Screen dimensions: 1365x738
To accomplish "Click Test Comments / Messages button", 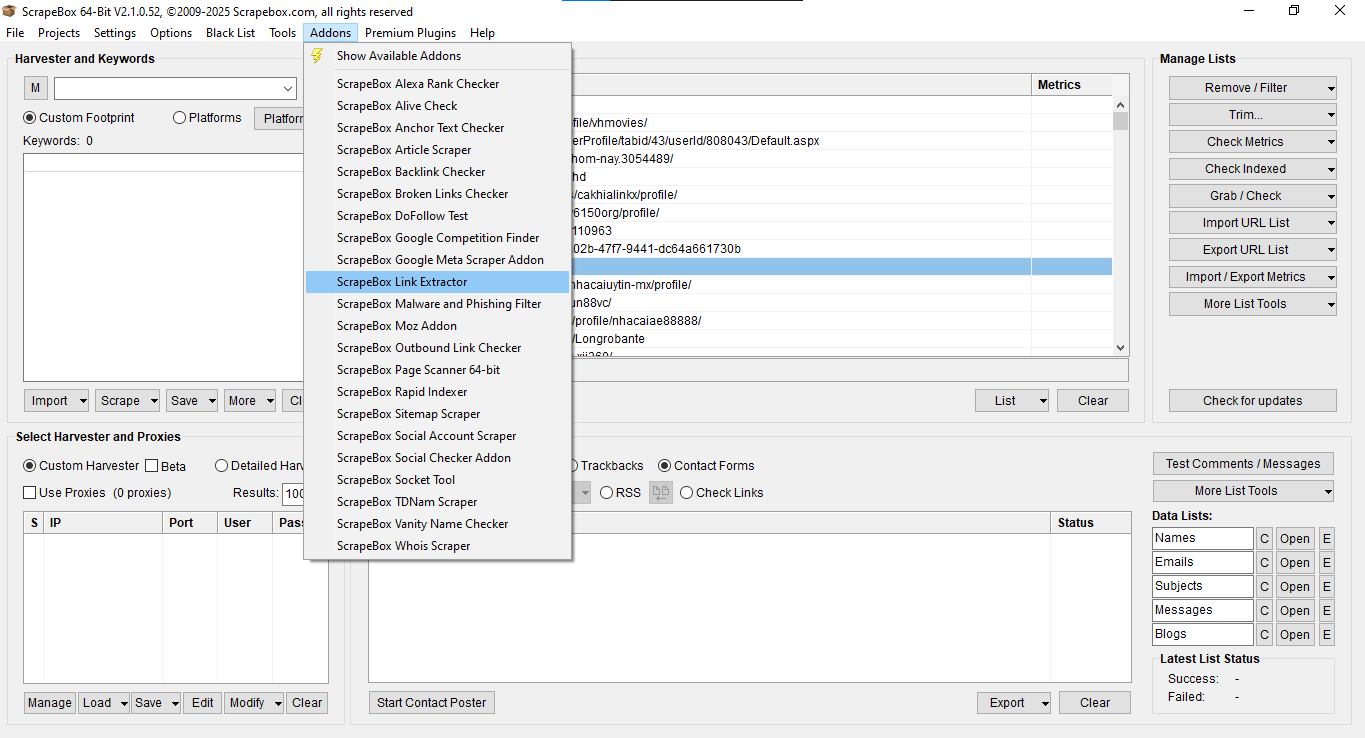I will [x=1243, y=464].
